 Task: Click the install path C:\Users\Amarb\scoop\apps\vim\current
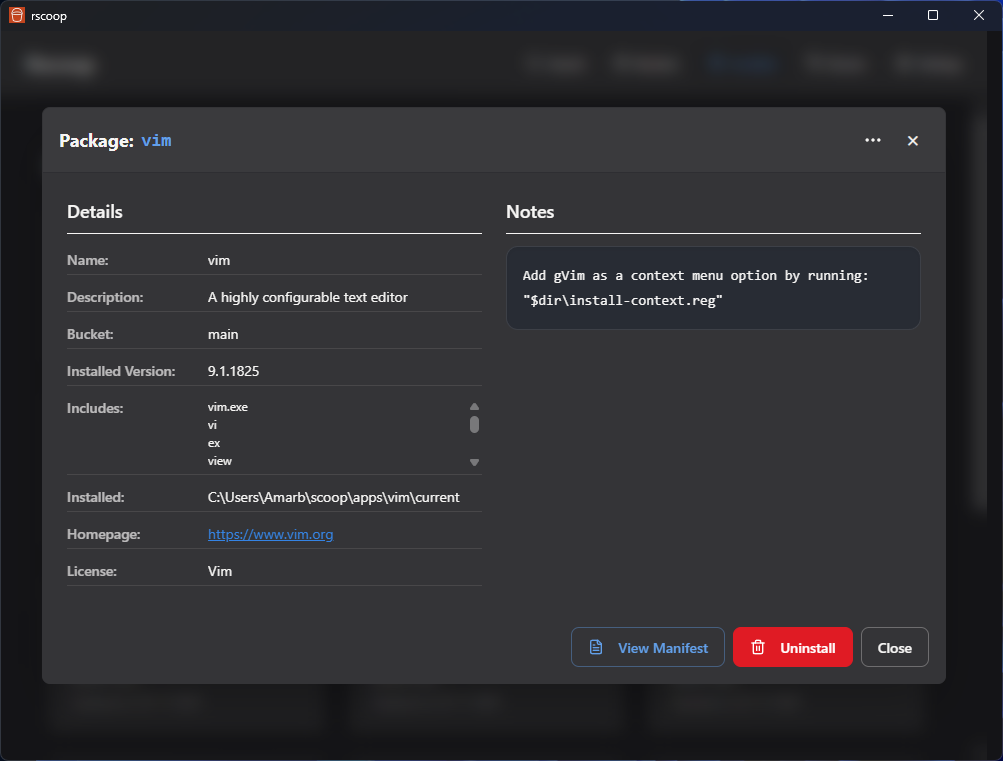[333, 498]
